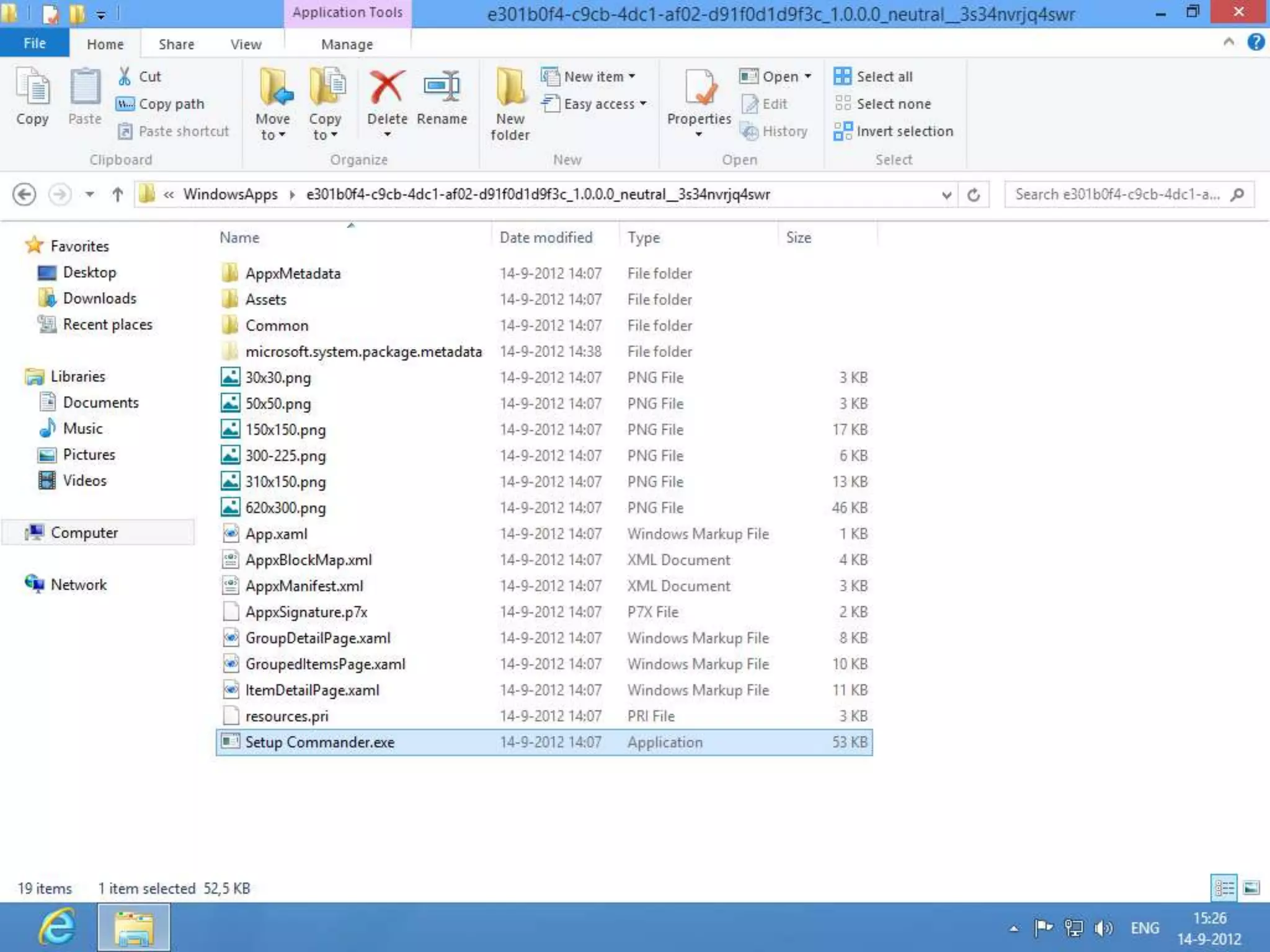The width and height of the screenshot is (1270, 952).
Task: Select the Setup Commander.exe file
Action: (544, 742)
